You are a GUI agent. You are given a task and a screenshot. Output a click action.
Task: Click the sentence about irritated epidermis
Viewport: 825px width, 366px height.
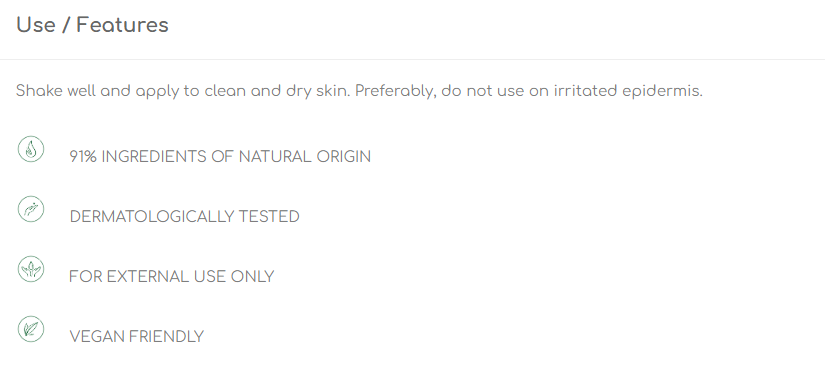pyautogui.click(x=529, y=91)
